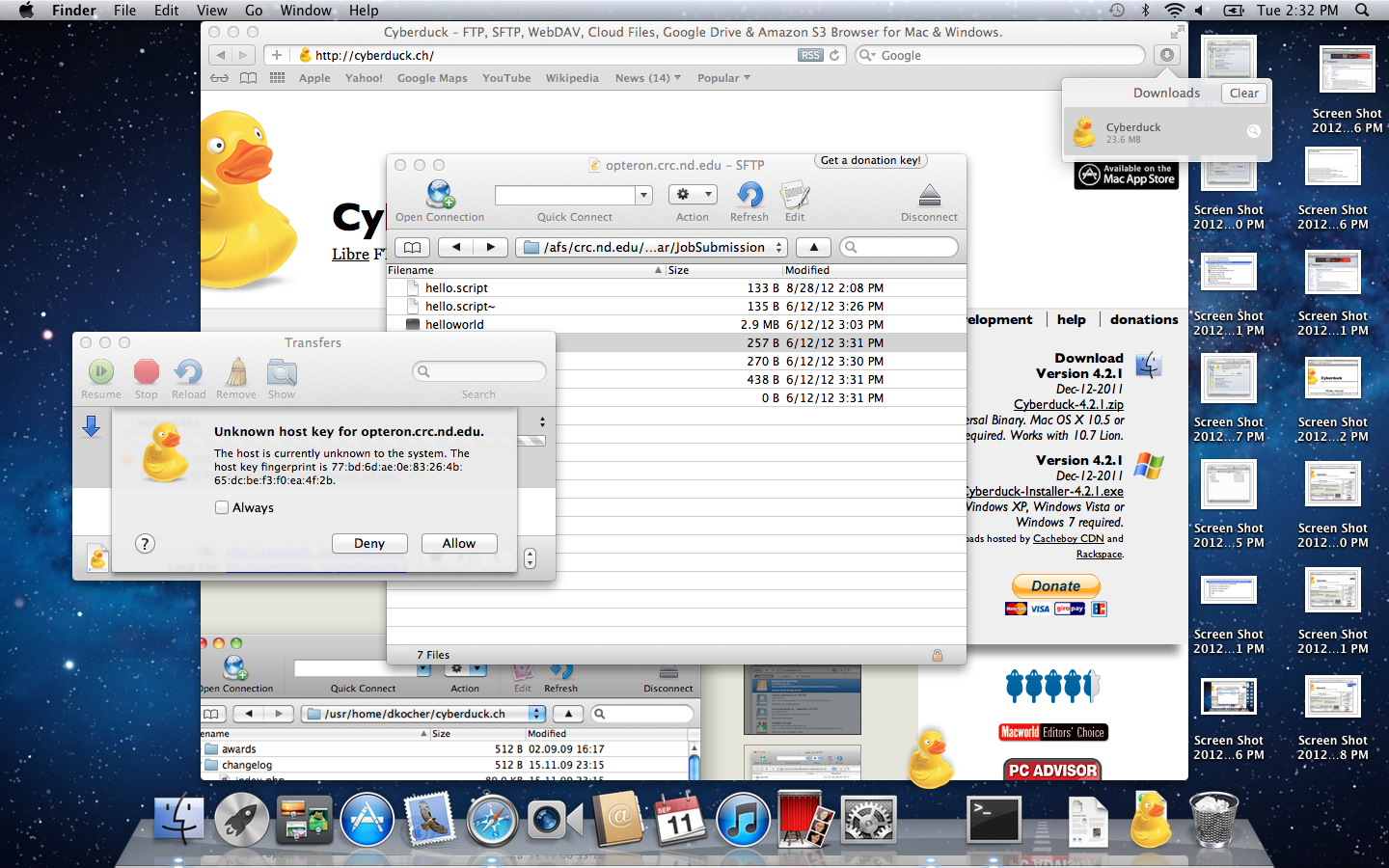Click the Remove broom icon in Transfers
This screenshot has width=1389, height=868.
[x=236, y=372]
